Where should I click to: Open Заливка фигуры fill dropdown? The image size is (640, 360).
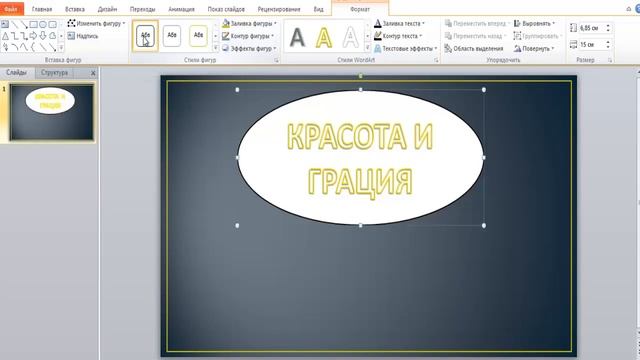249,23
